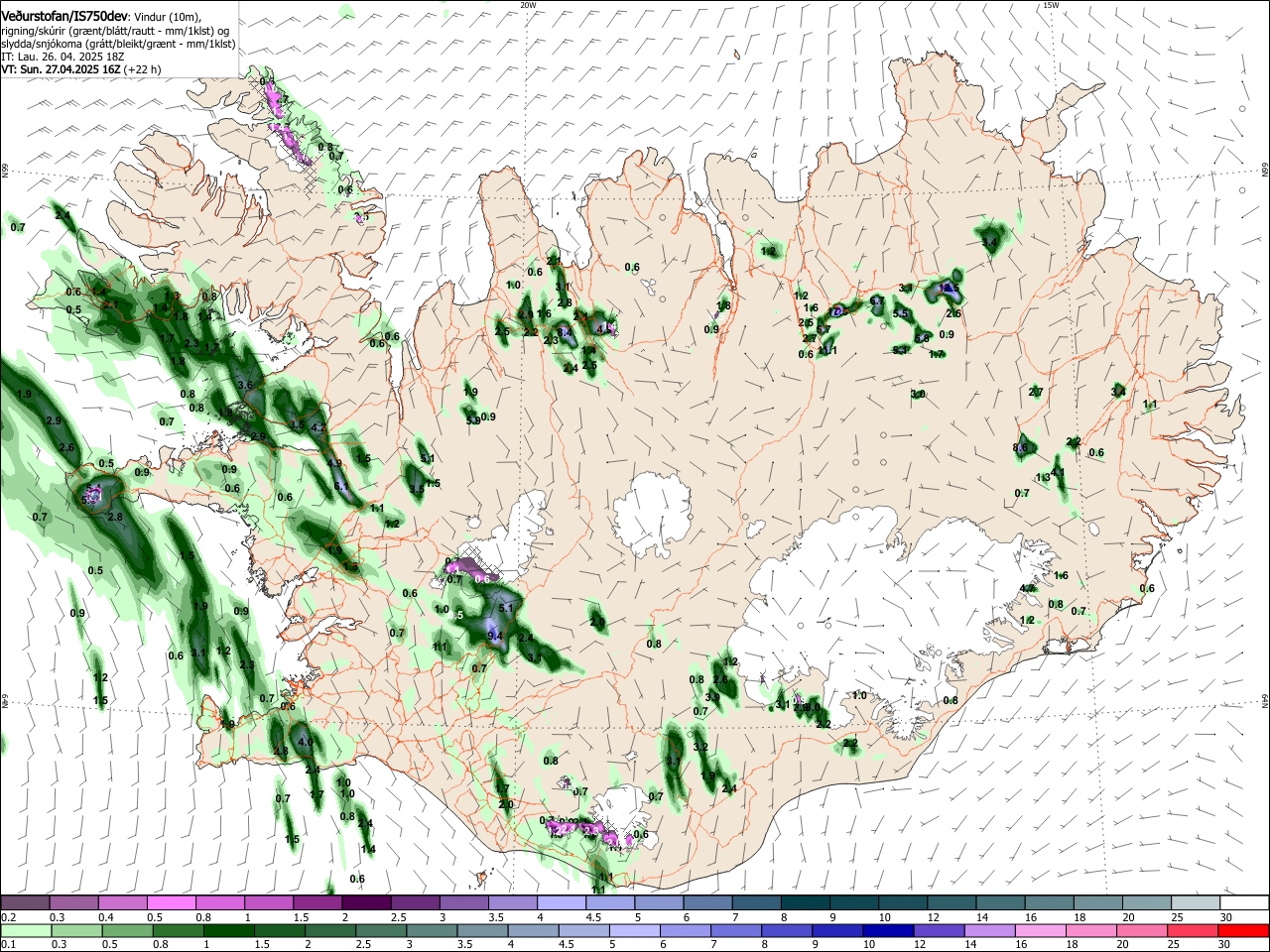Select the 4 lavender swatch in snow legend
1270x952 pixels.
coord(561,902)
